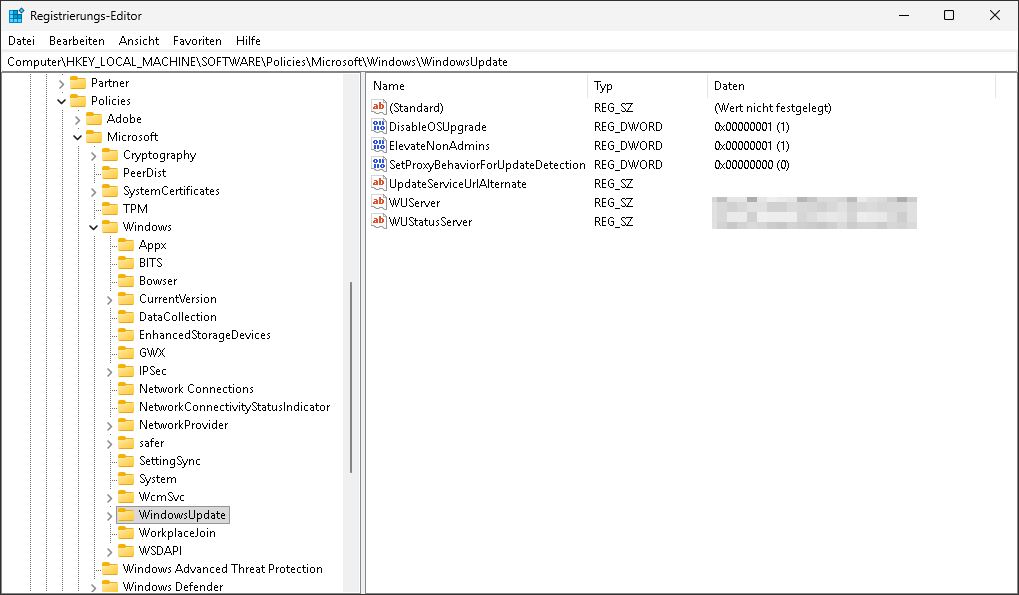
Task: Expand the CurrentVersion tree node
Action: pos(110,298)
